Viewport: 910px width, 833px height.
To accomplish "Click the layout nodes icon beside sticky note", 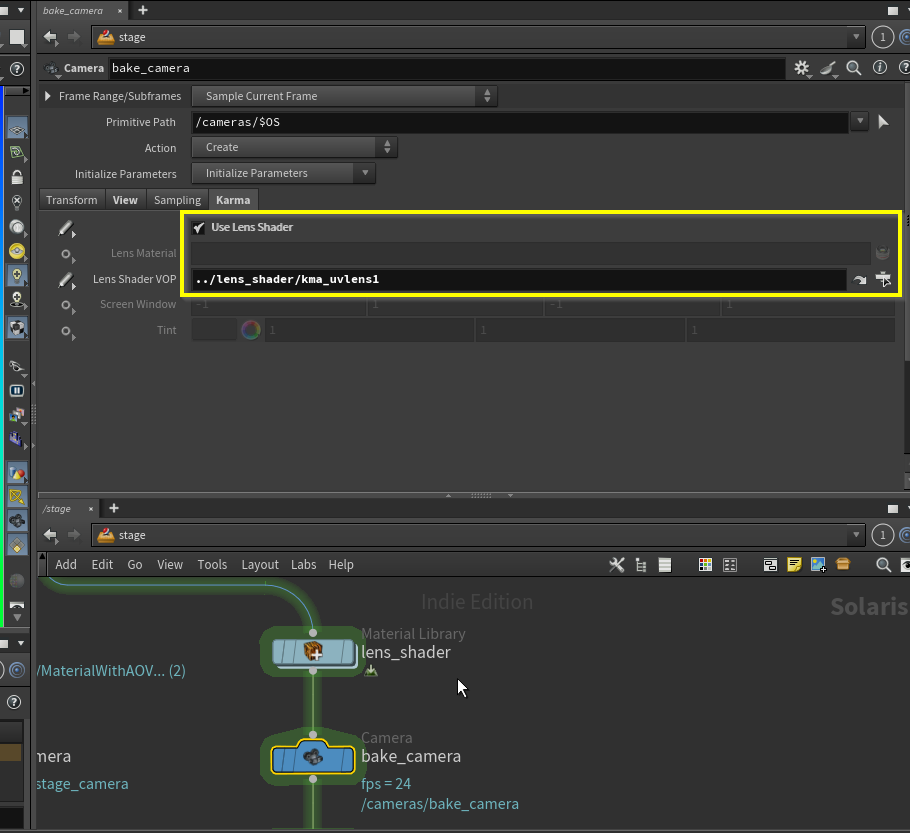I will pos(770,565).
